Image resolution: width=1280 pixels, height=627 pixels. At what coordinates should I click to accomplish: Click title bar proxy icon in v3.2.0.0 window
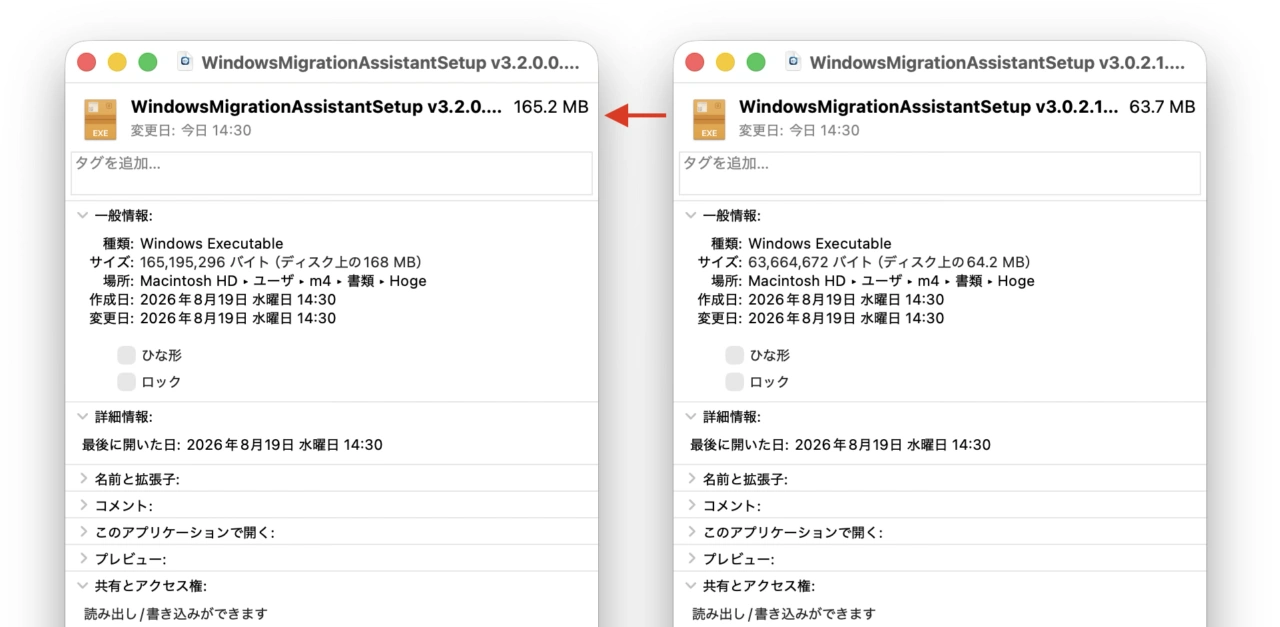click(185, 62)
